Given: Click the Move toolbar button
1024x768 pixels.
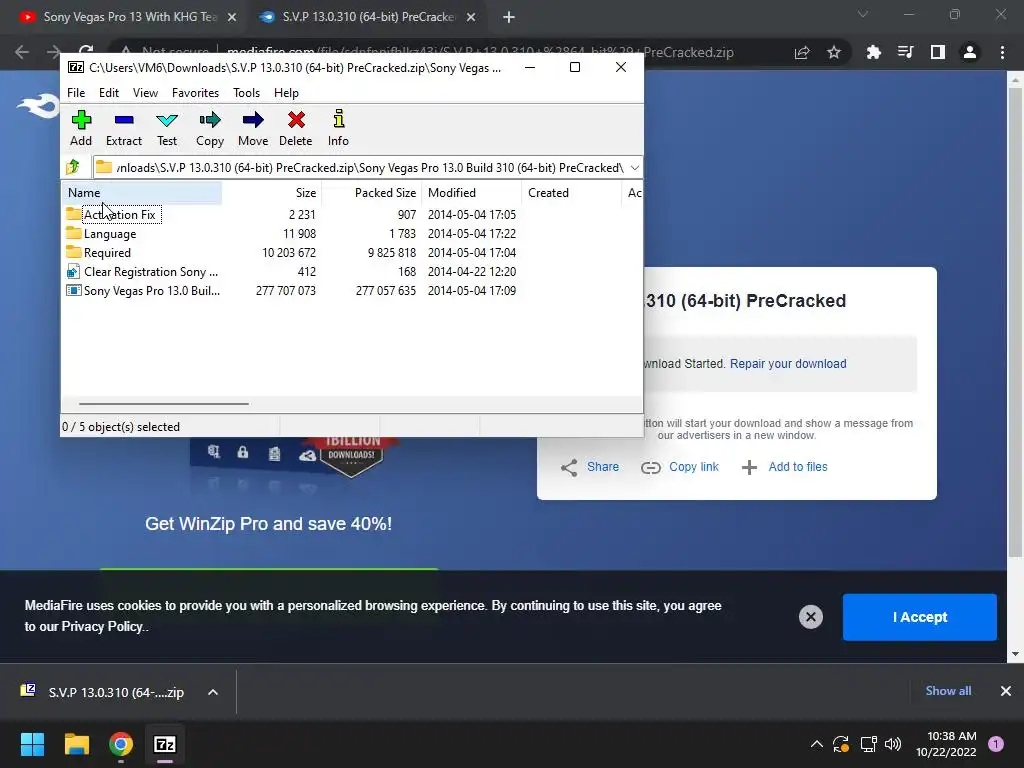Looking at the screenshot, I should pos(253,129).
